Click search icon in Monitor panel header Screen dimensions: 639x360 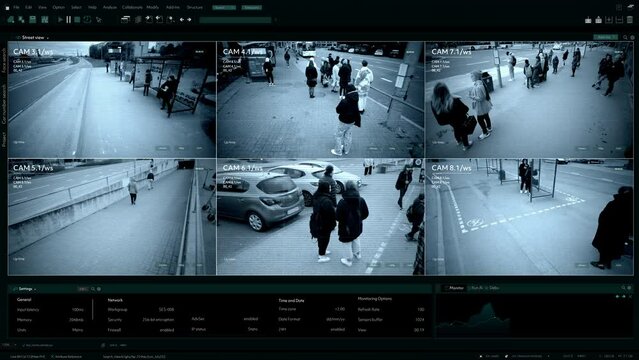point(623,288)
